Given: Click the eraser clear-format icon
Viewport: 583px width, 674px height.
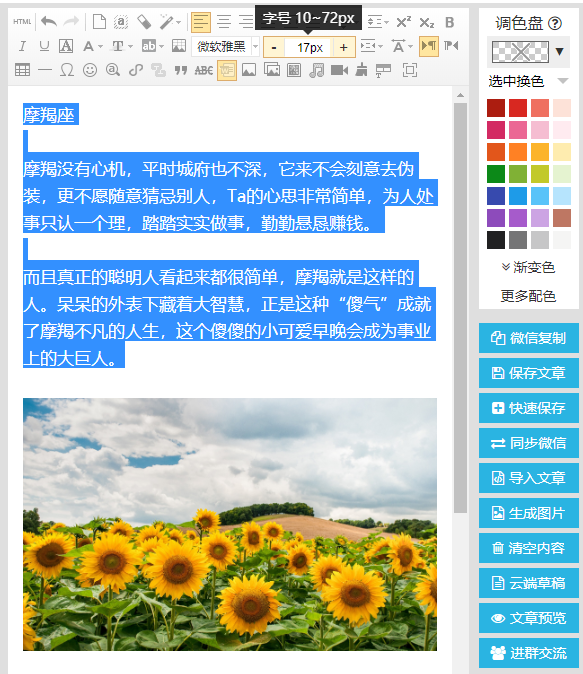Looking at the screenshot, I should pyautogui.click(x=144, y=21).
